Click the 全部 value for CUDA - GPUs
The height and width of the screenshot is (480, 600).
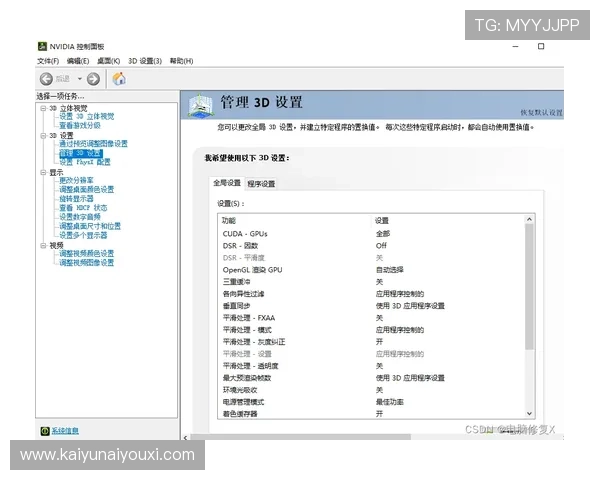click(x=383, y=234)
